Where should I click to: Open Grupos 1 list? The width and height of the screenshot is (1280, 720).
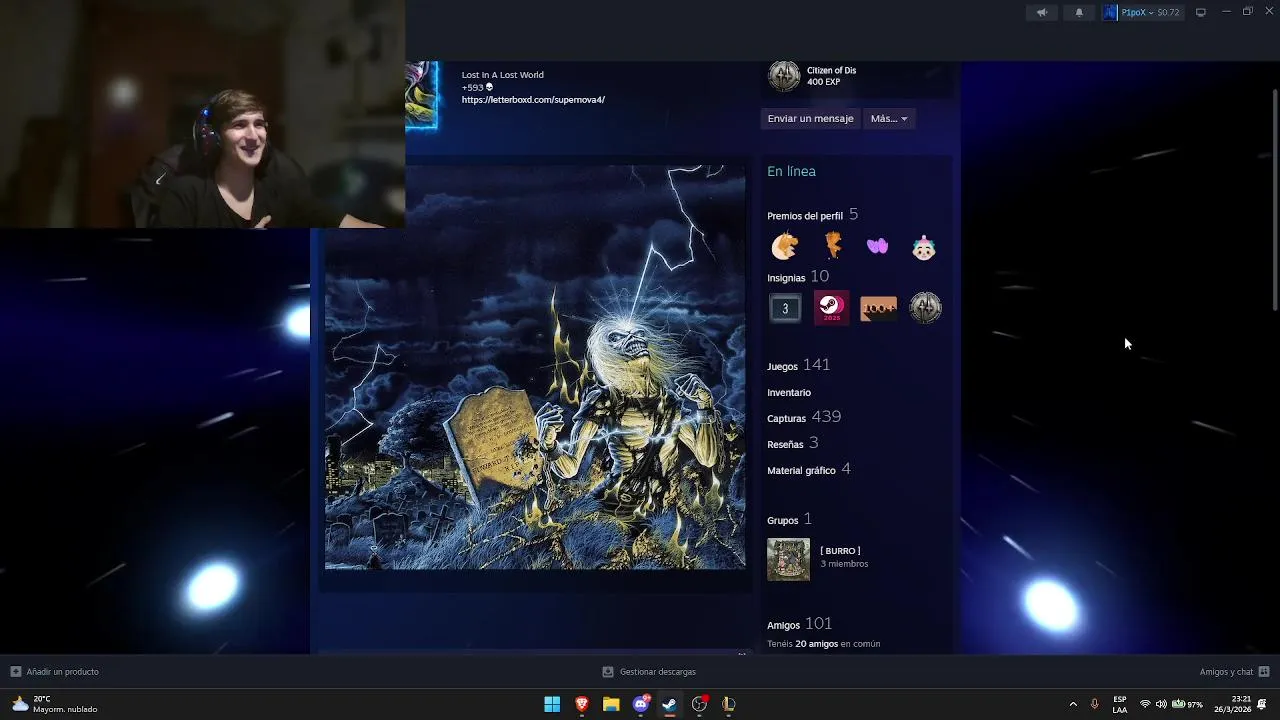click(790, 520)
